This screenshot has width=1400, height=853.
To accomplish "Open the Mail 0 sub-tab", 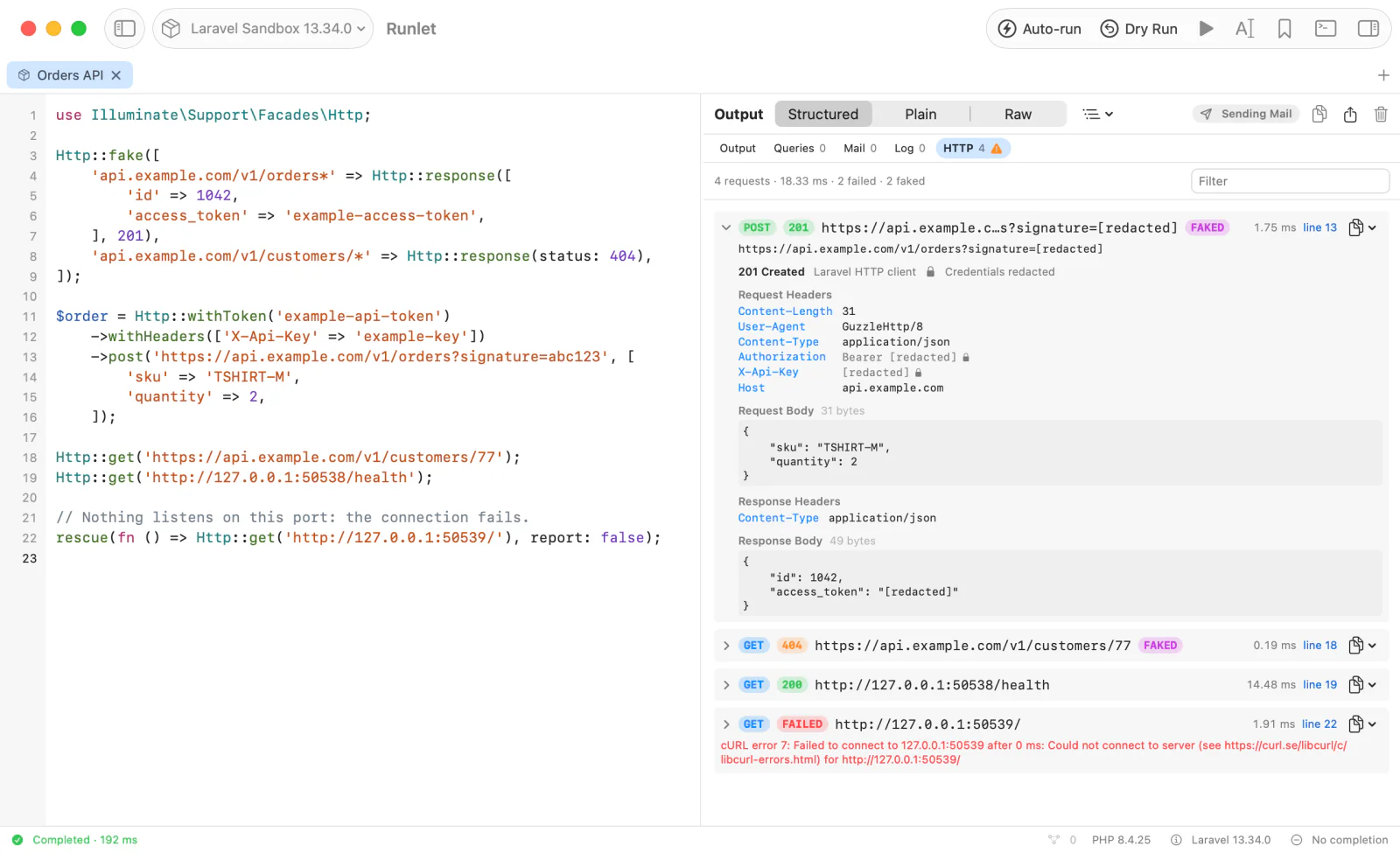I will click(x=860, y=148).
